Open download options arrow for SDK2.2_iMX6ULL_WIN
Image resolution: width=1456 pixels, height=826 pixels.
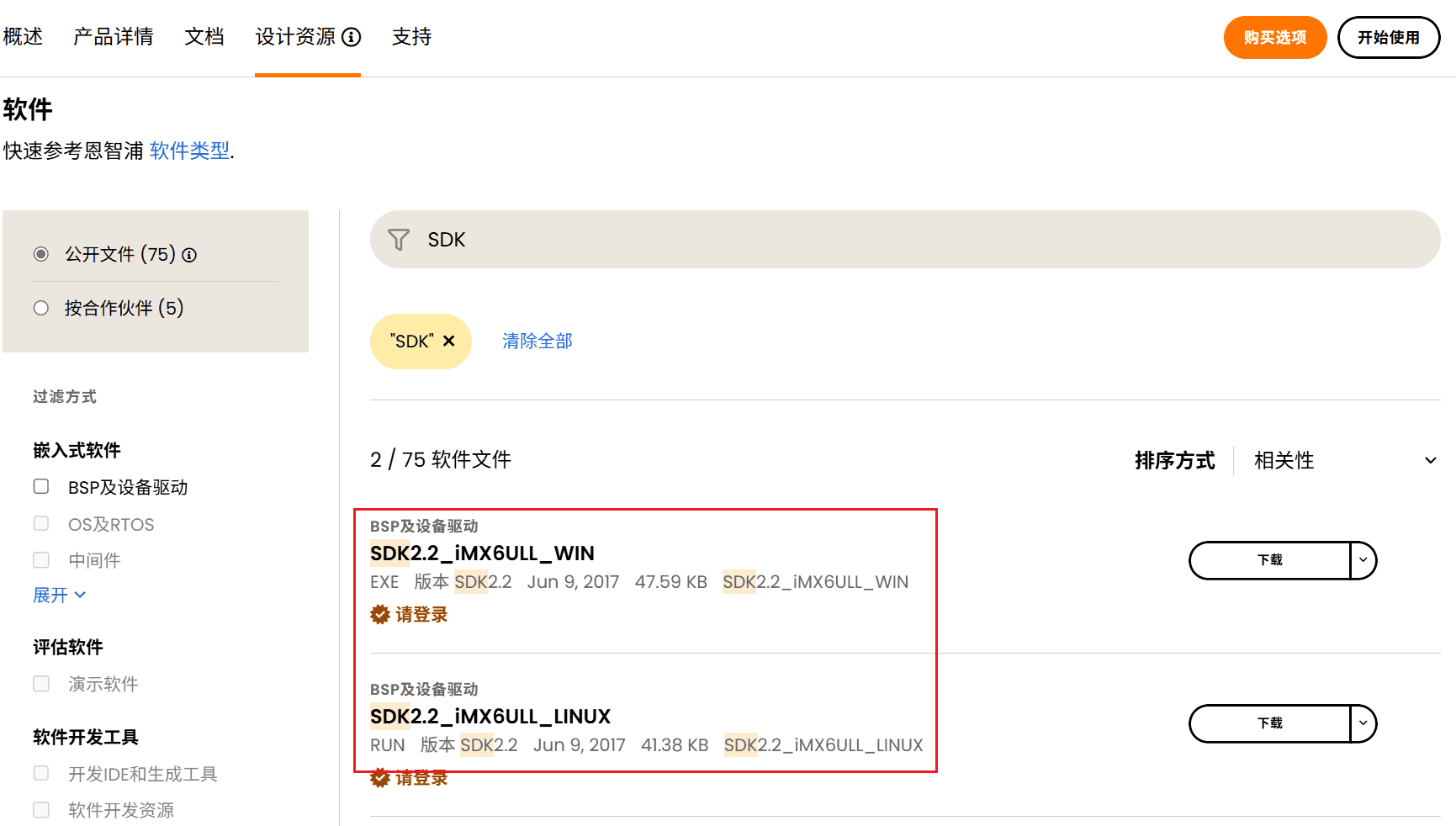point(1363,560)
